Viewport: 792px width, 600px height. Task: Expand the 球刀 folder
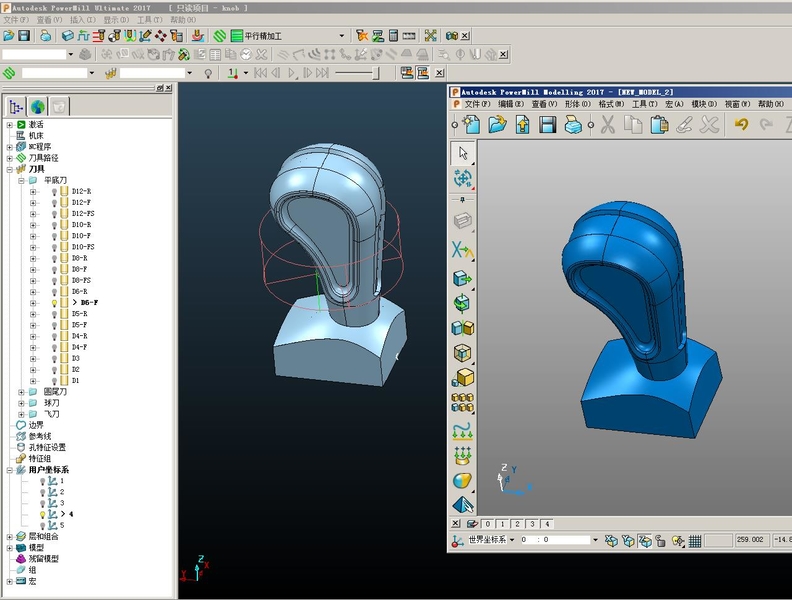coord(21,403)
